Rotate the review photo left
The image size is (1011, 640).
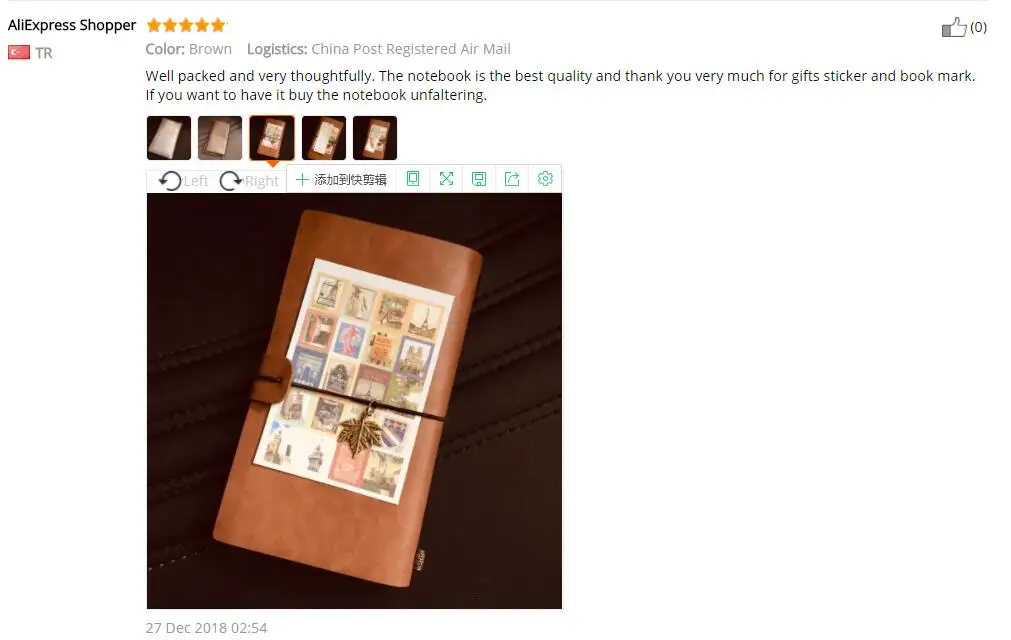click(183, 181)
